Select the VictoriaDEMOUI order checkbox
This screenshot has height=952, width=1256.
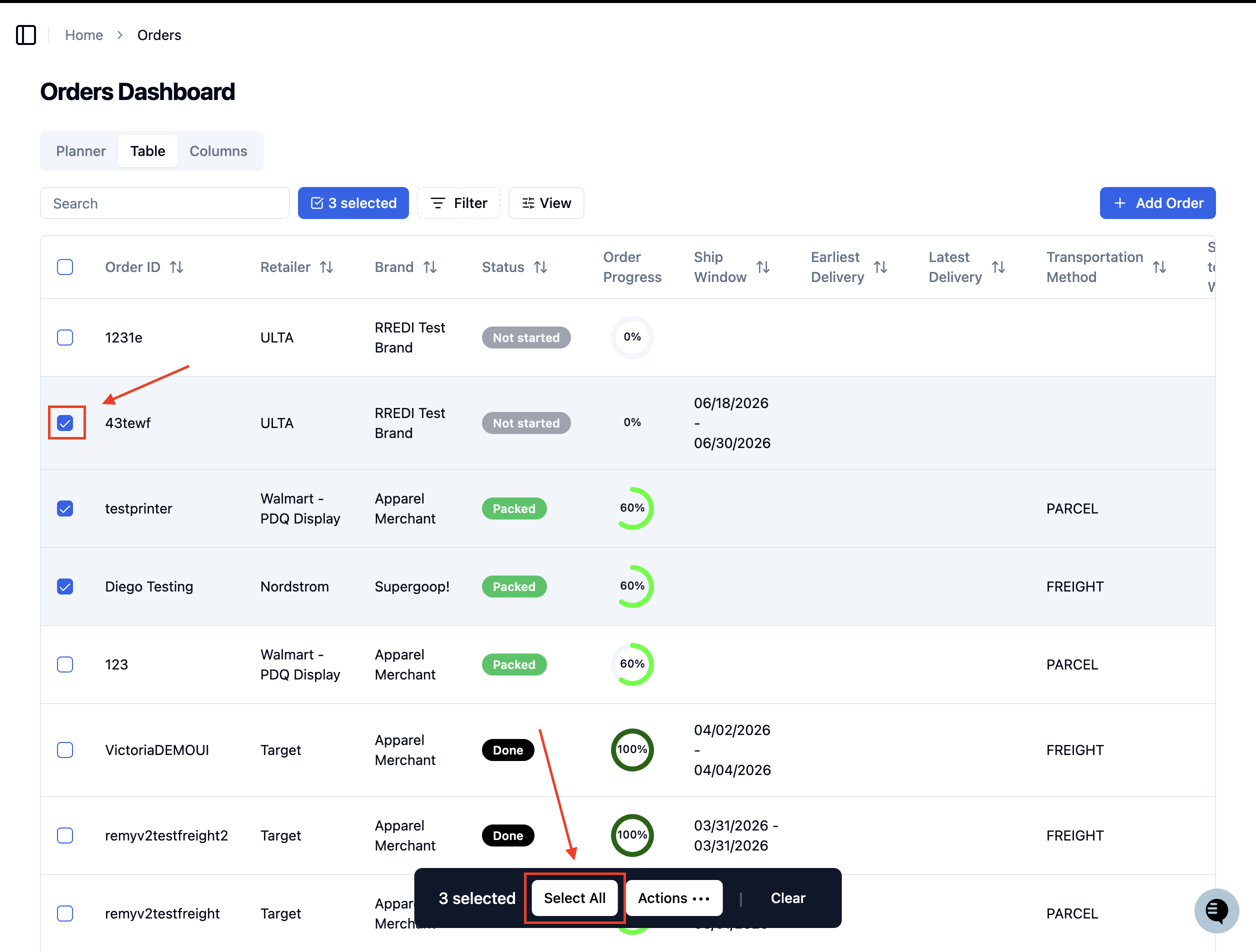tap(65, 749)
